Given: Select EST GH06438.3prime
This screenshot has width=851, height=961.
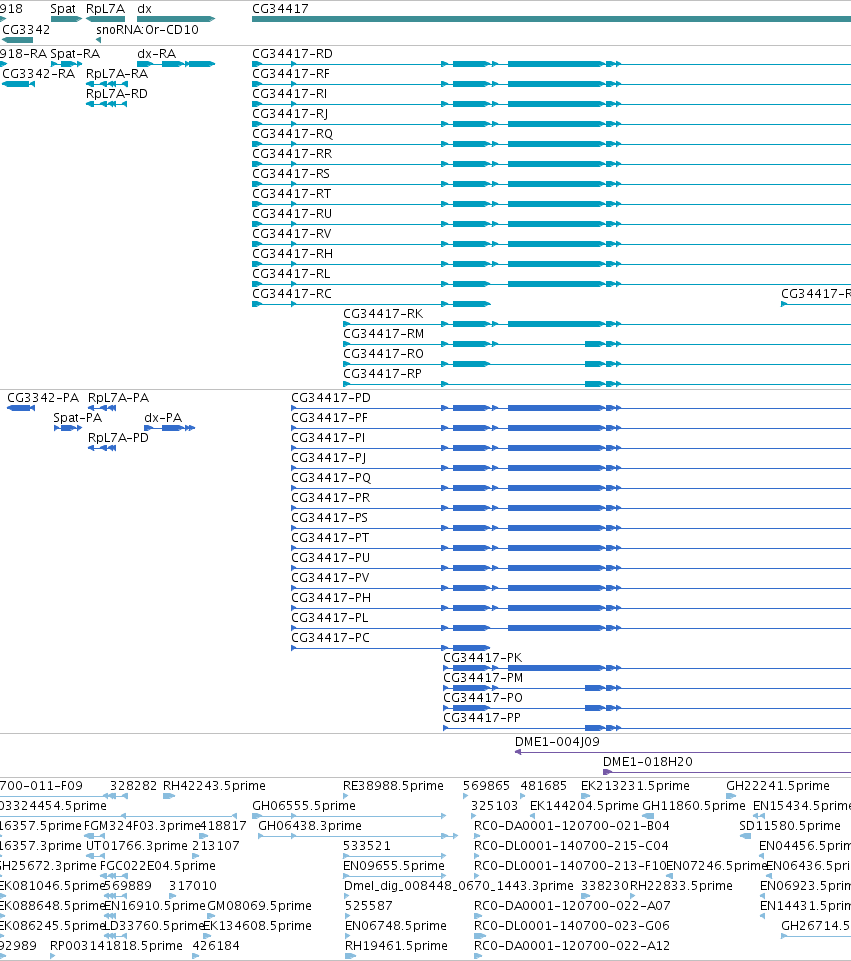Looking at the screenshot, I should 310,826.
